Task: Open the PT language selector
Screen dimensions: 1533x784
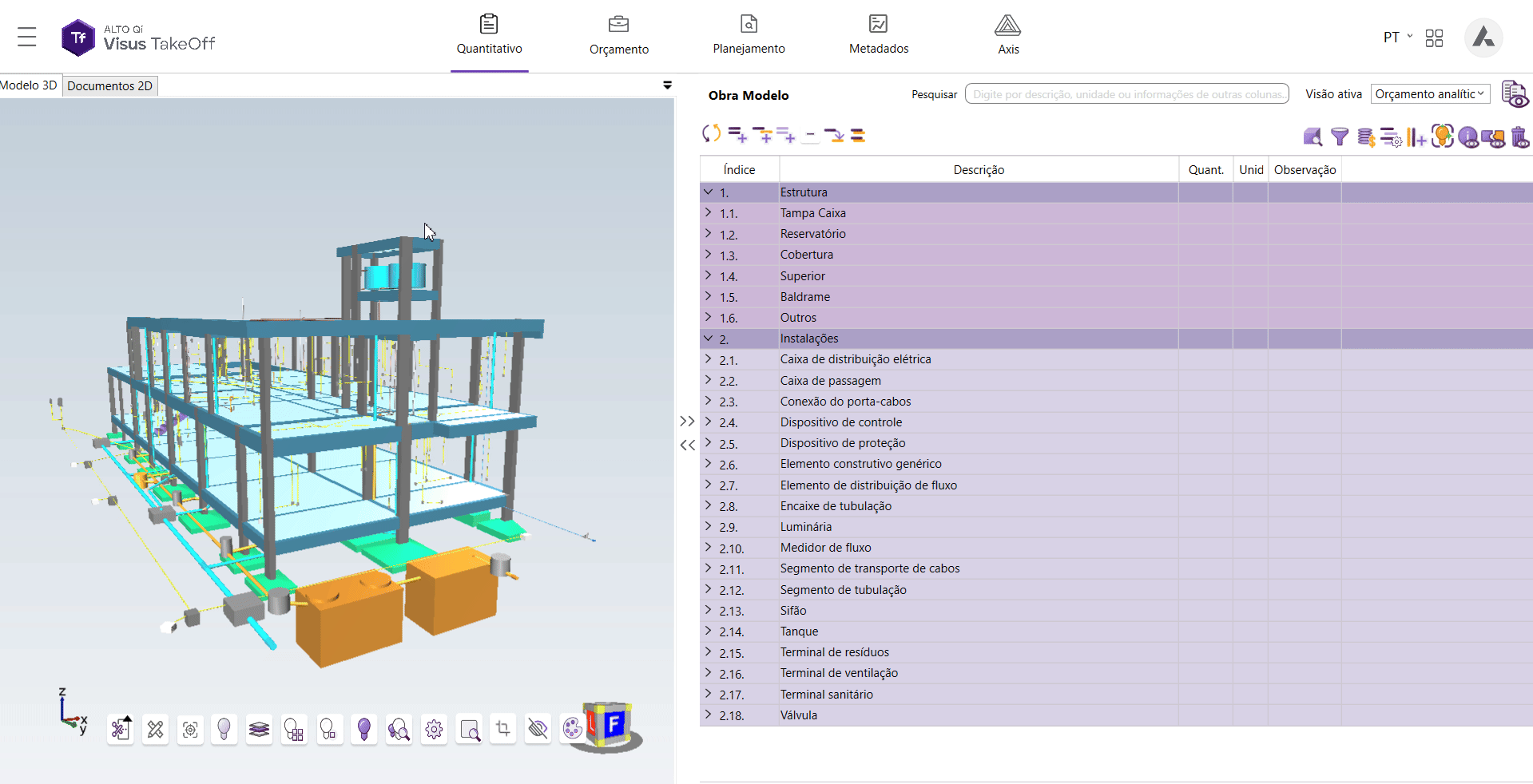Action: click(1397, 38)
